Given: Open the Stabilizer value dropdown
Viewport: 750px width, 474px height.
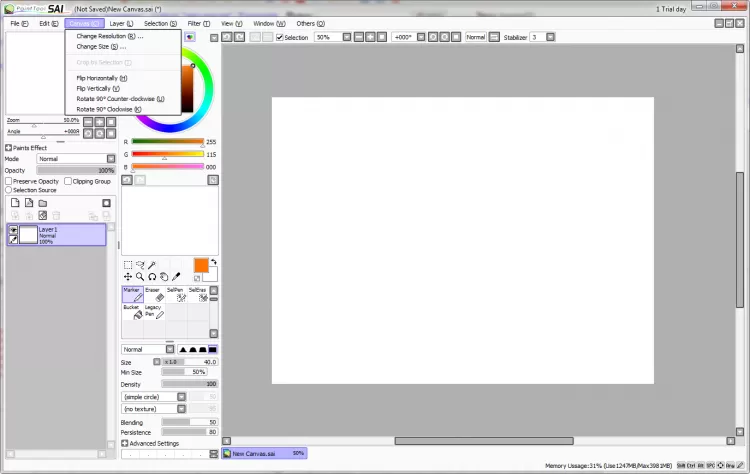Looking at the screenshot, I should pyautogui.click(x=551, y=37).
